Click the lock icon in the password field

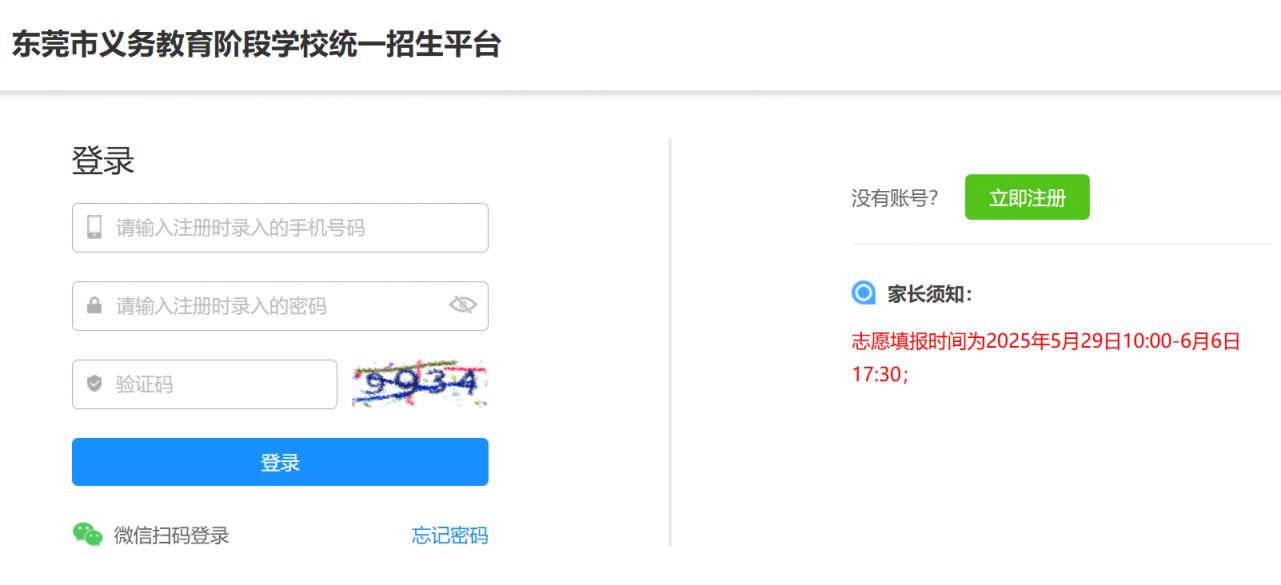coord(94,306)
